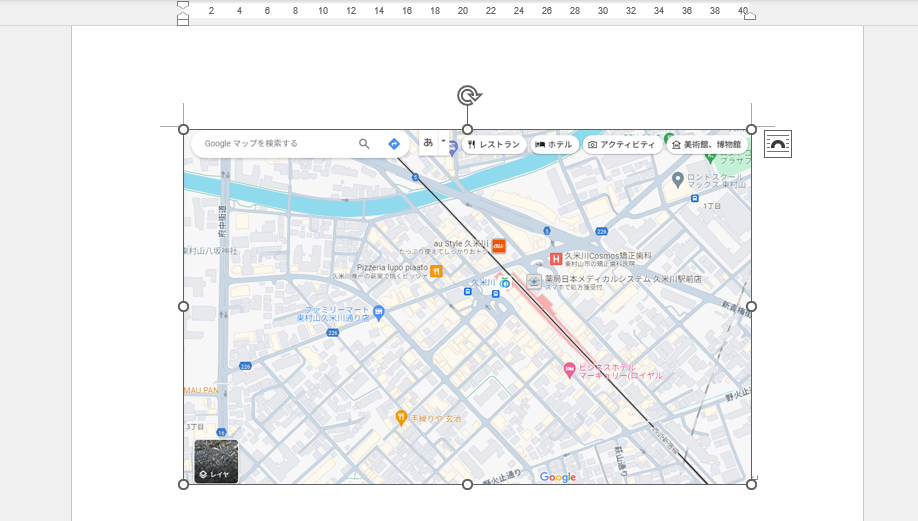918x521 pixels.
Task: Click the ロンドスクール location pin
Action: [677, 180]
